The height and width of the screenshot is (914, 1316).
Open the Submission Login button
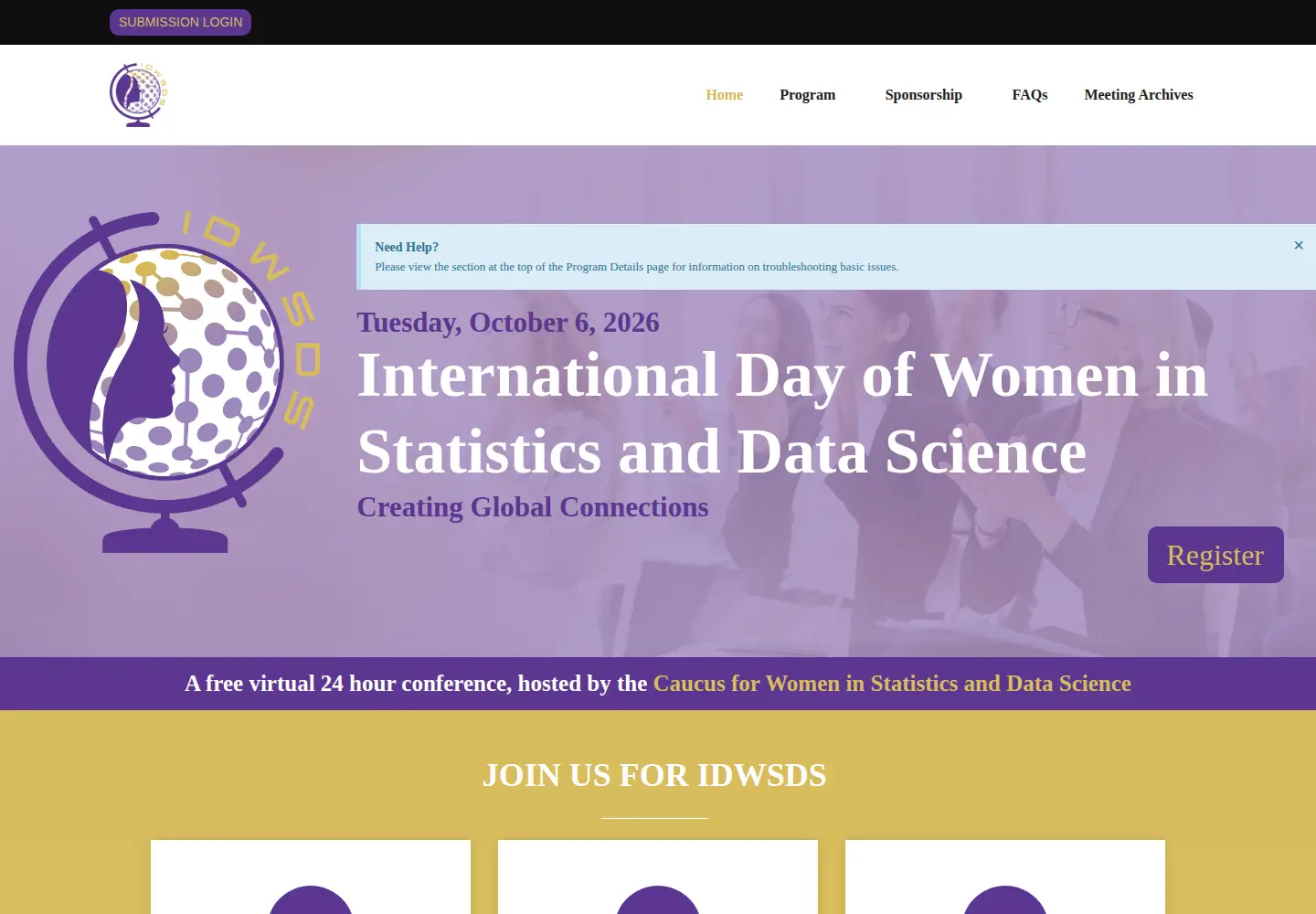click(x=180, y=22)
